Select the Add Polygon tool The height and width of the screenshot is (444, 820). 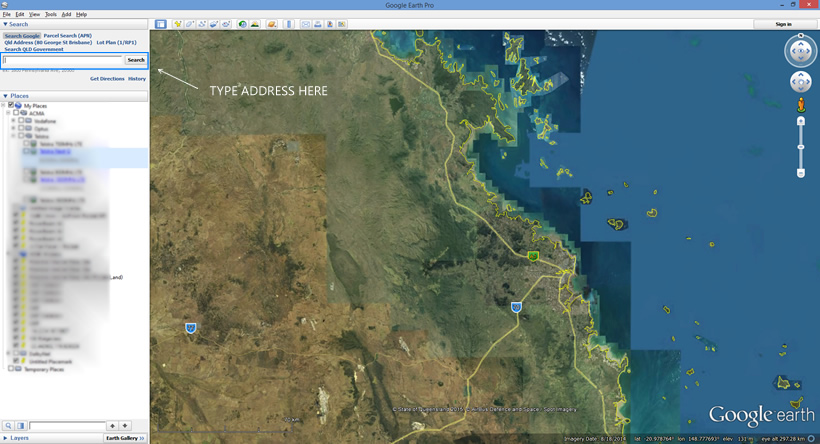click(x=190, y=24)
